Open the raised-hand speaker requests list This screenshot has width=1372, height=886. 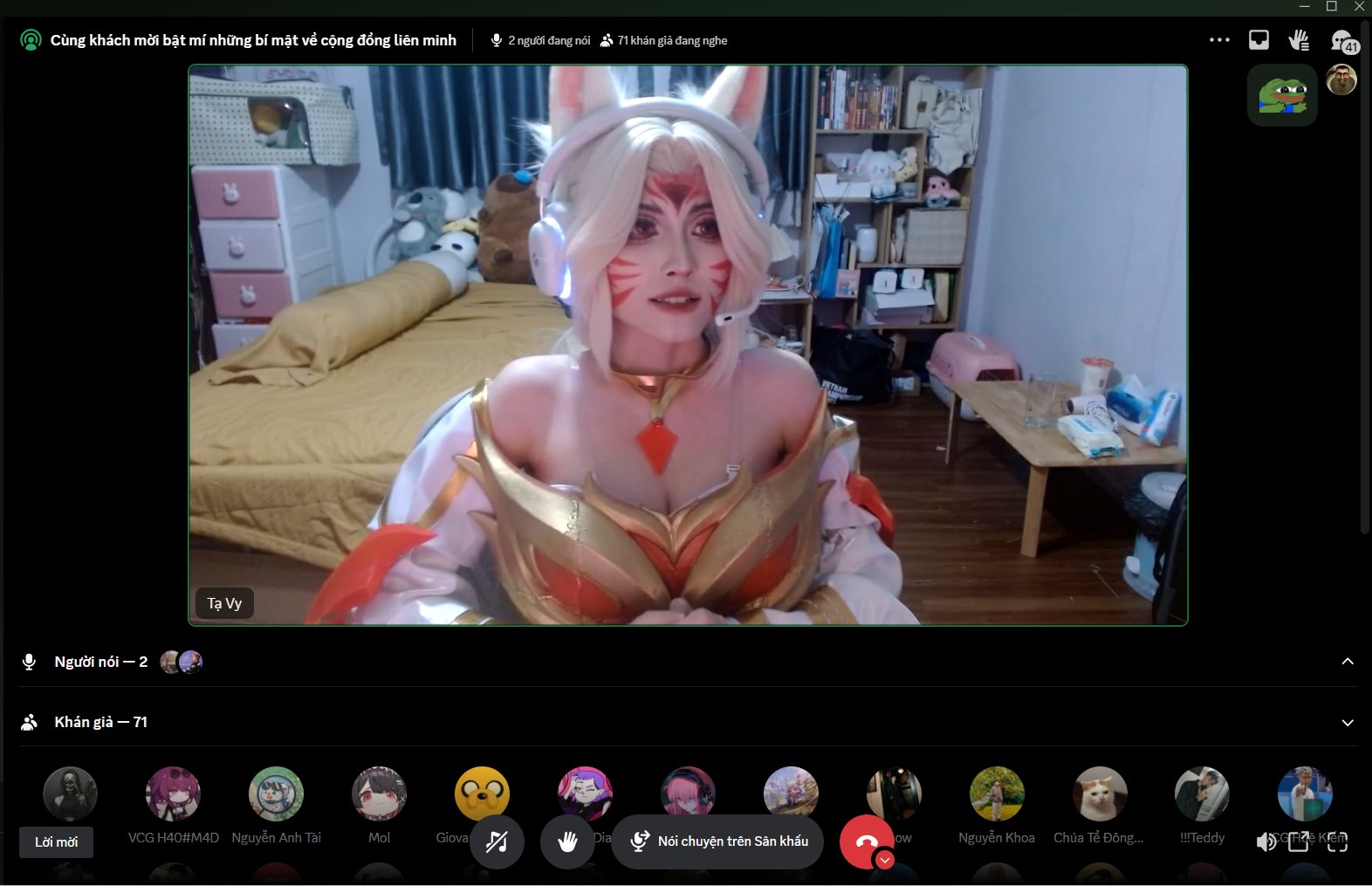pos(1299,40)
